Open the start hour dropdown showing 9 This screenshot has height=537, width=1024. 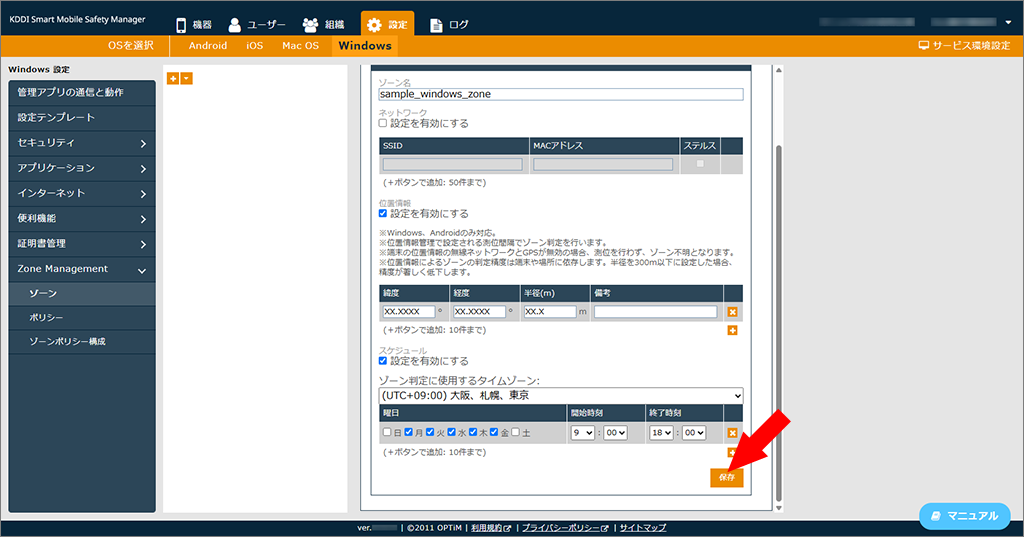pos(583,432)
